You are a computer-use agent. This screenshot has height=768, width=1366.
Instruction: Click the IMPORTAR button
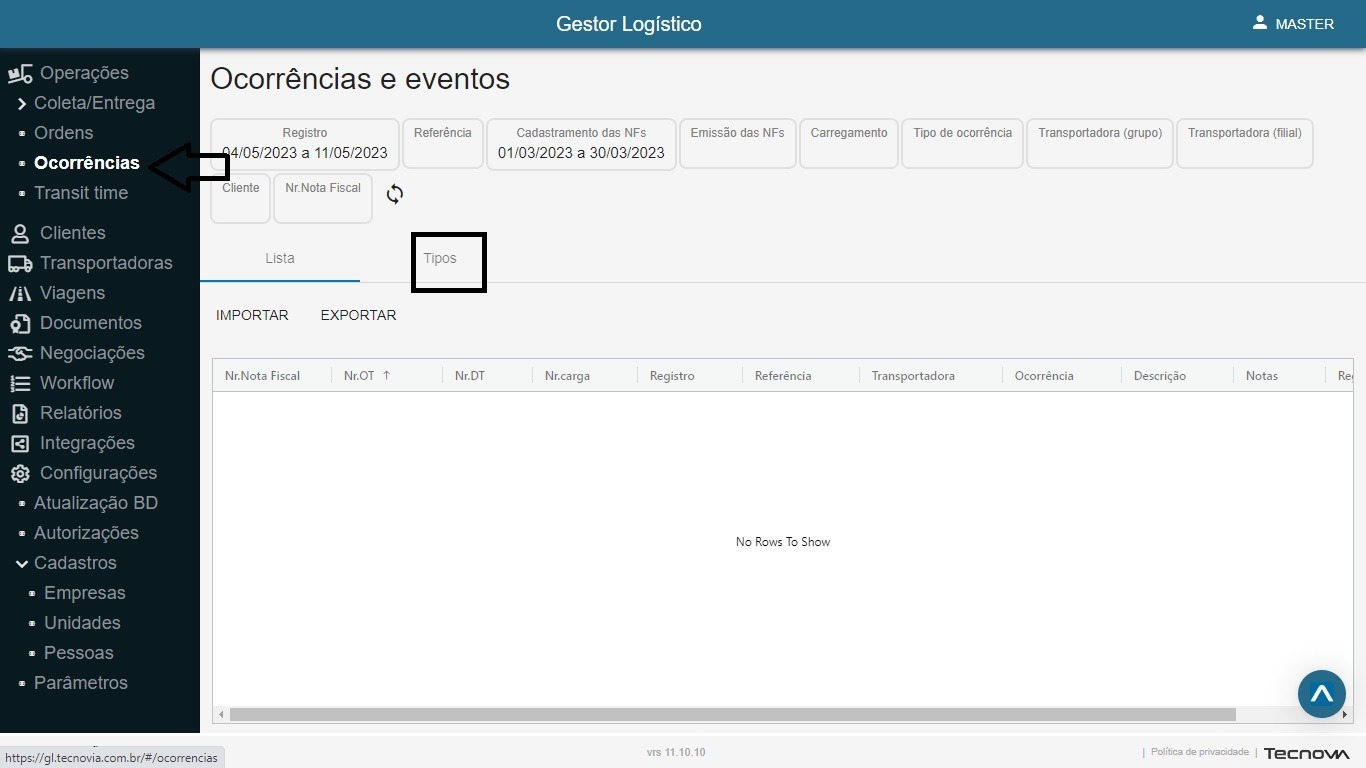tap(252, 315)
